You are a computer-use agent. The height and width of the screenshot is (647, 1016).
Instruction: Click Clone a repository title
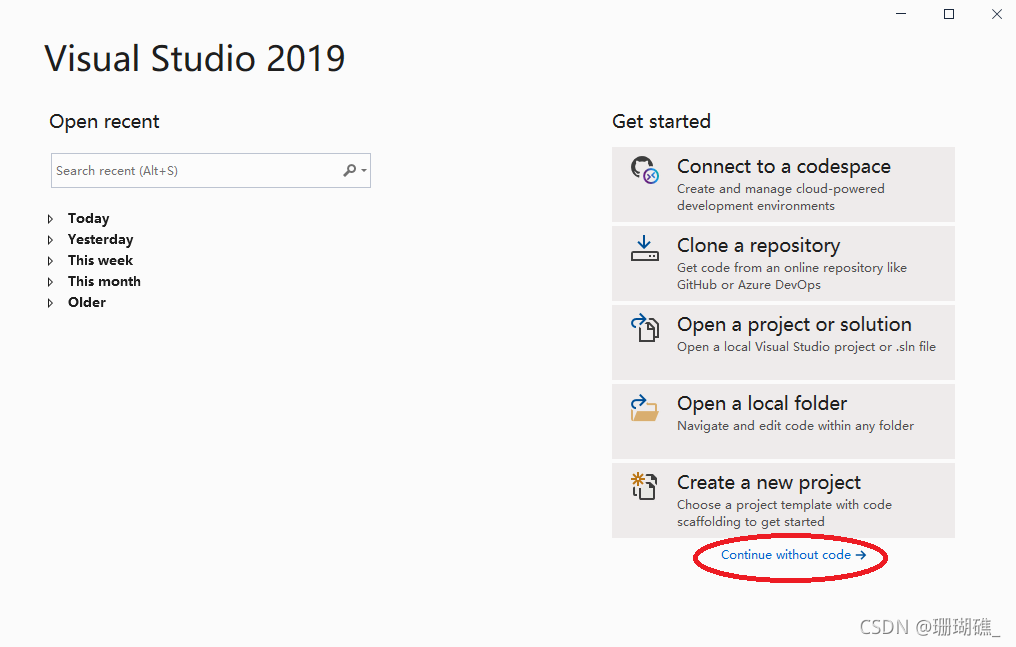(x=759, y=245)
